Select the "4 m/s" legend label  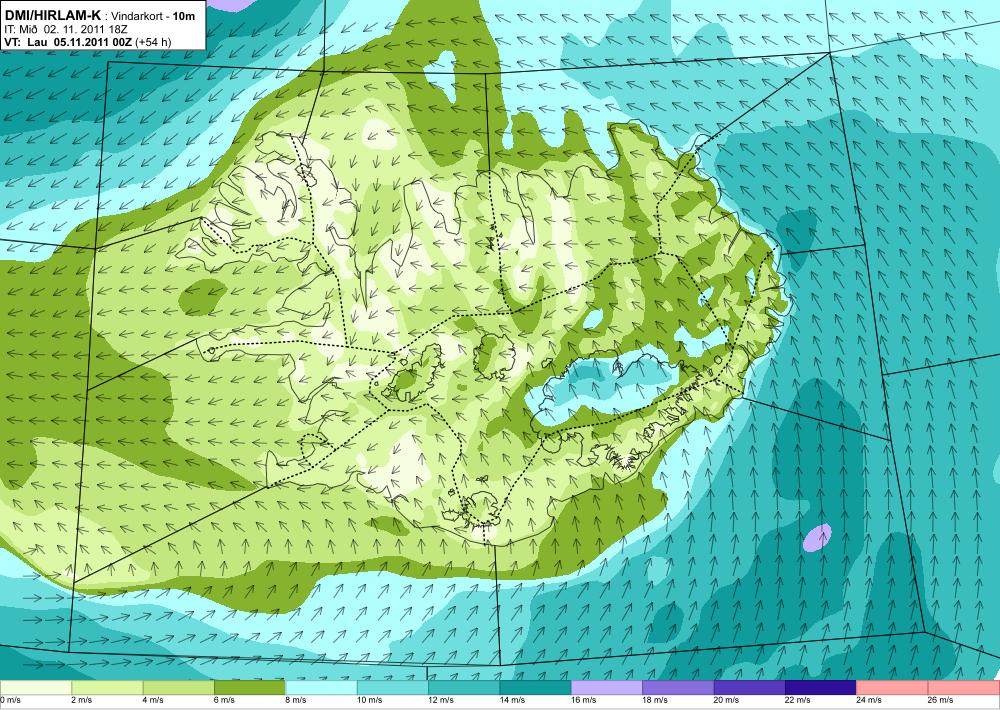pos(153,700)
